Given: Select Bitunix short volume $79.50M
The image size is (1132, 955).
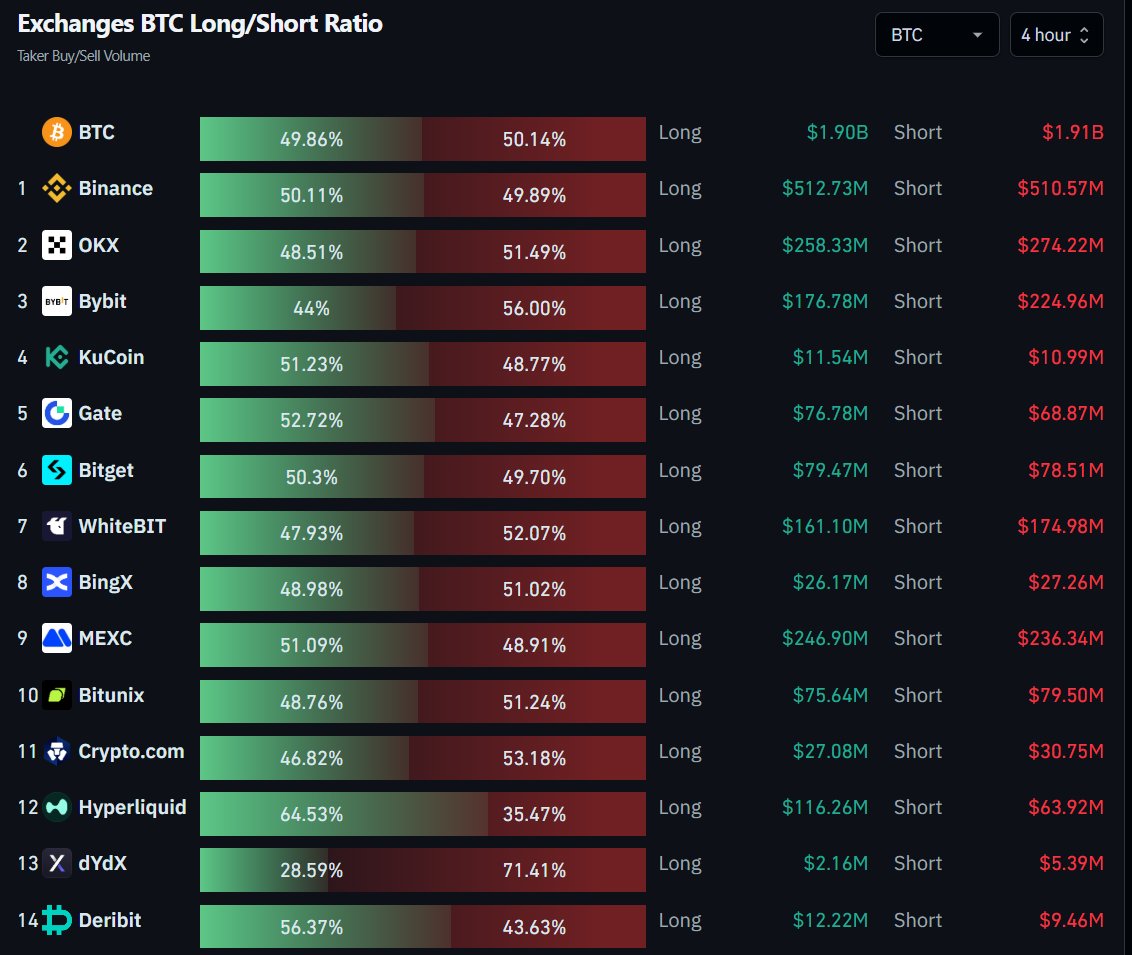Looking at the screenshot, I should 1066,695.
